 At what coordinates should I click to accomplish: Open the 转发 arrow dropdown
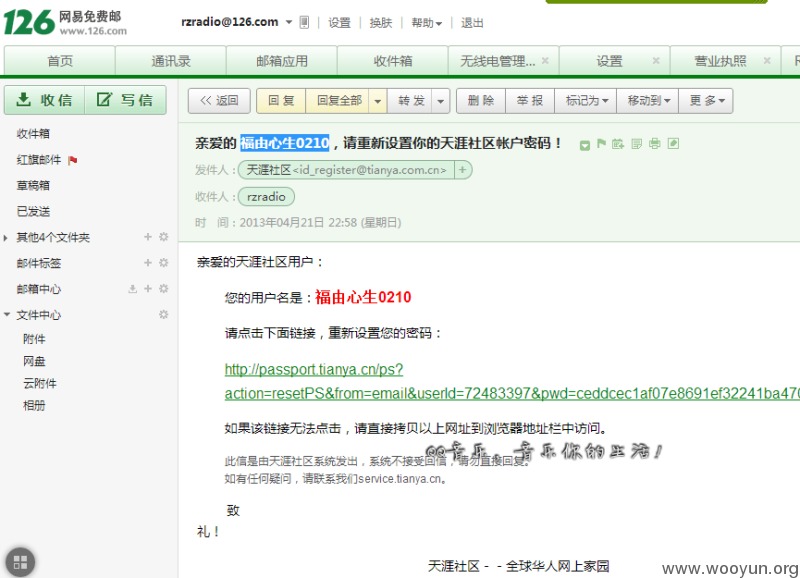[x=440, y=101]
